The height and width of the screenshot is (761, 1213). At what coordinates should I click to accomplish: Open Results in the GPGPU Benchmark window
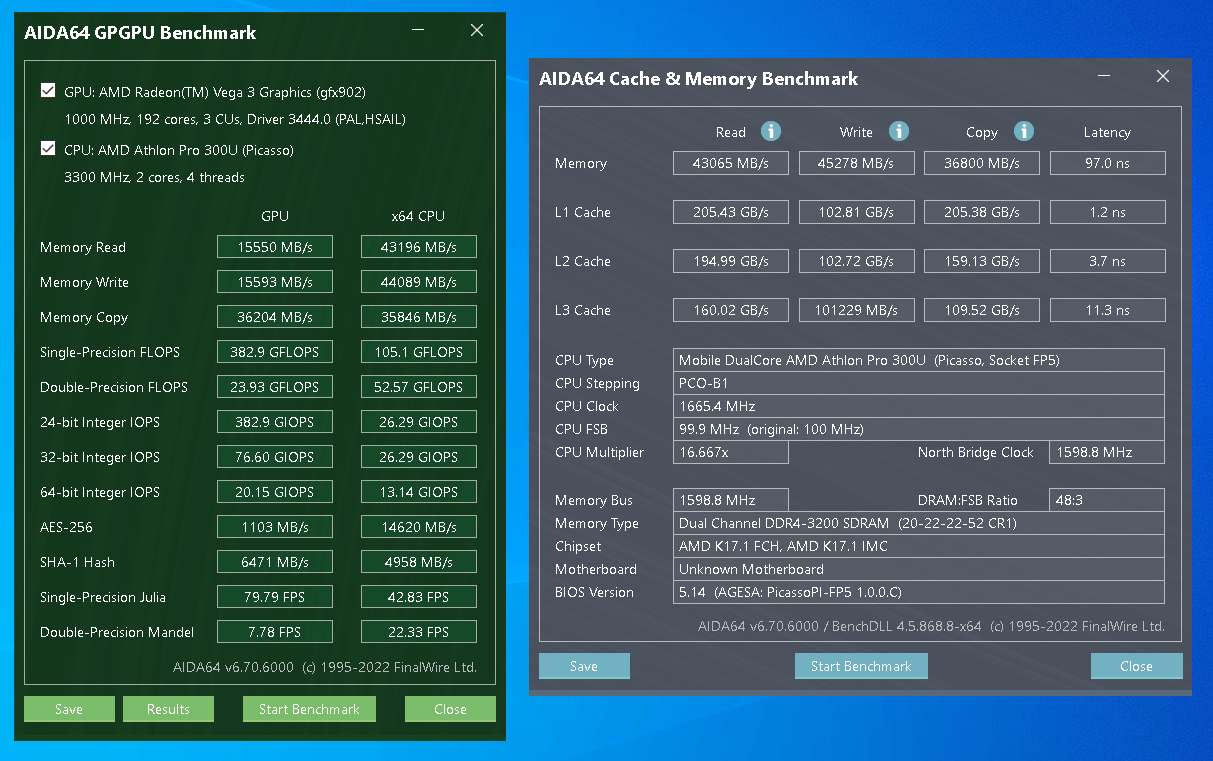click(168, 709)
